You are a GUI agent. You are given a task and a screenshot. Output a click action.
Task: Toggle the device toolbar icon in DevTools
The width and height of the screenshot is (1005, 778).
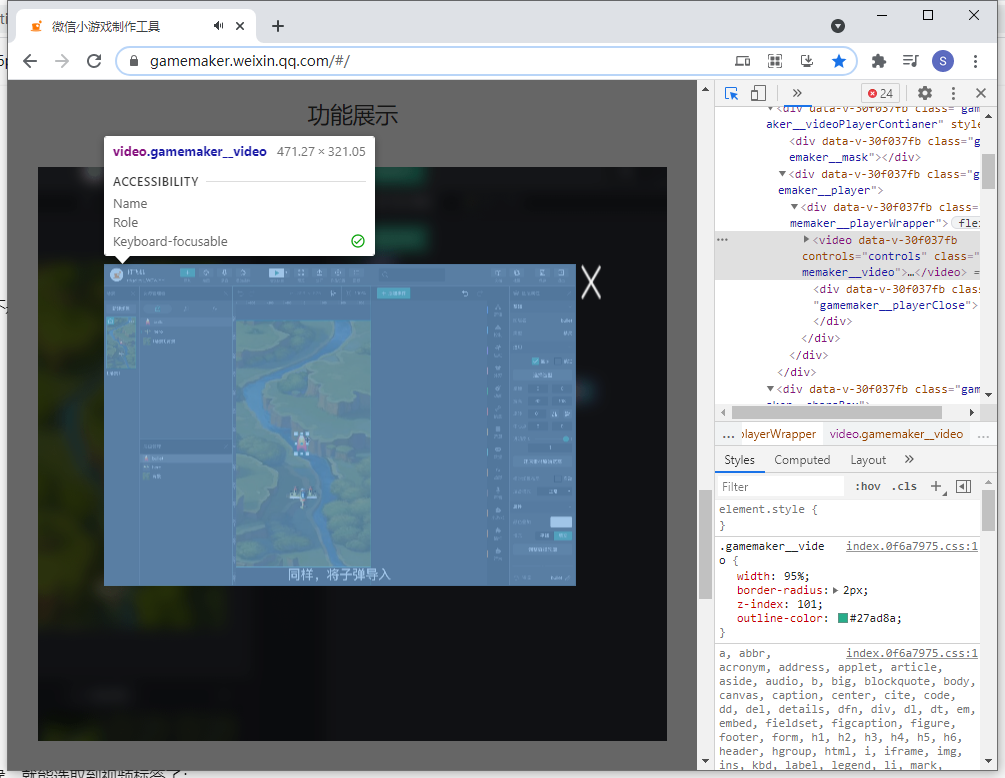click(x=758, y=94)
